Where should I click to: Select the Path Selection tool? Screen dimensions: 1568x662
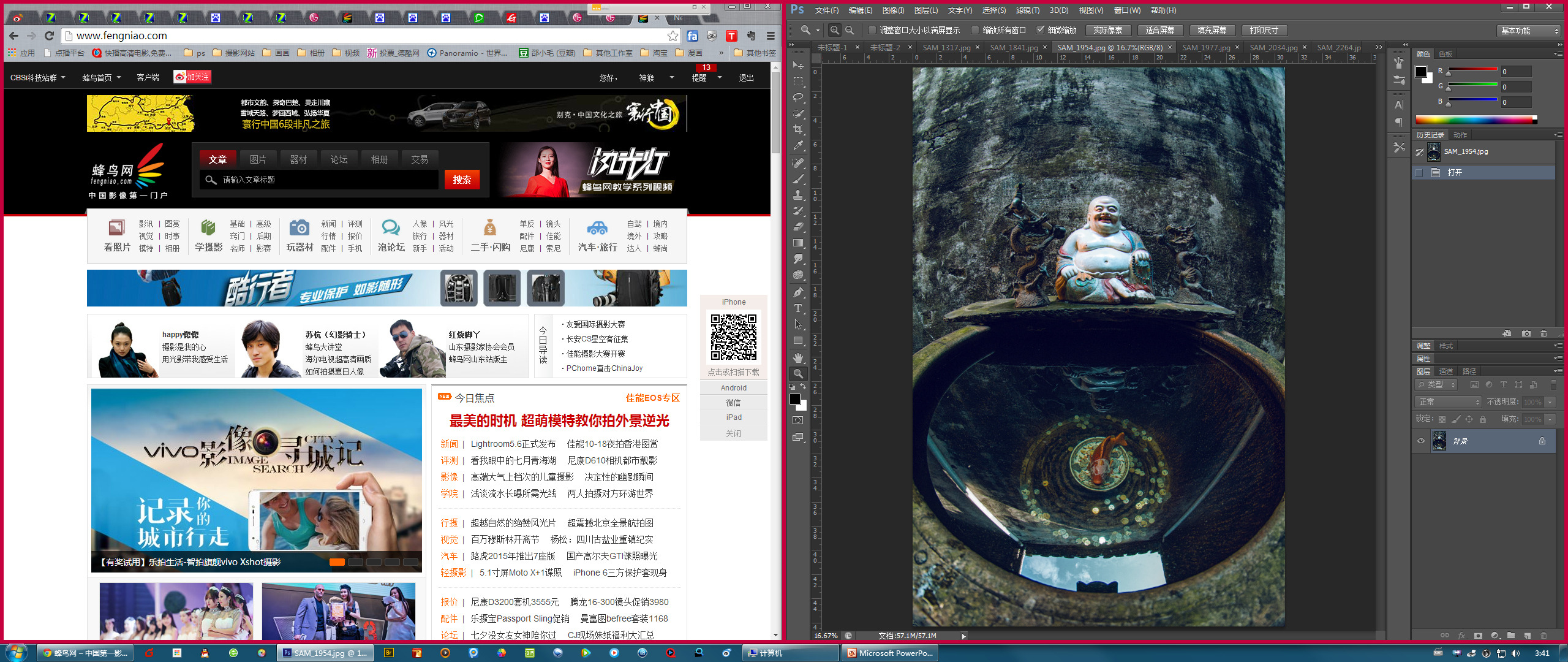[798, 324]
